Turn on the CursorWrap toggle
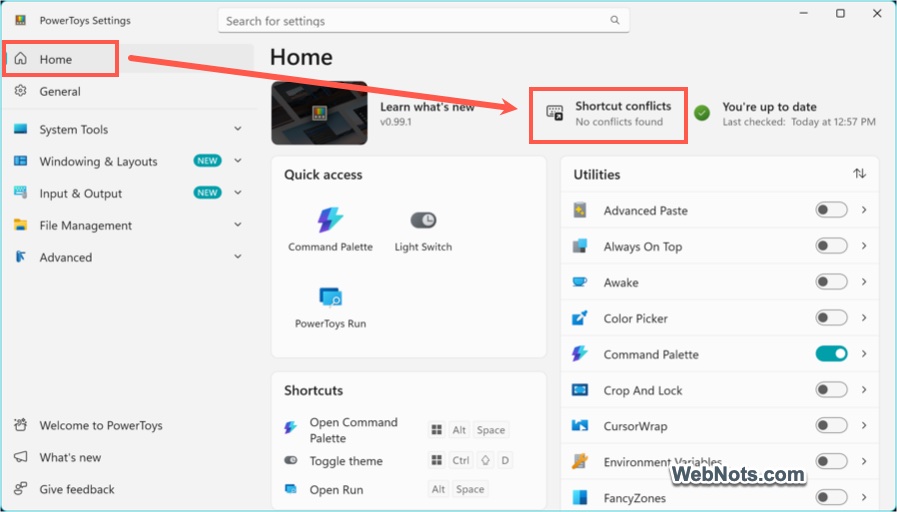Viewport: 897px width, 512px height. tap(831, 426)
